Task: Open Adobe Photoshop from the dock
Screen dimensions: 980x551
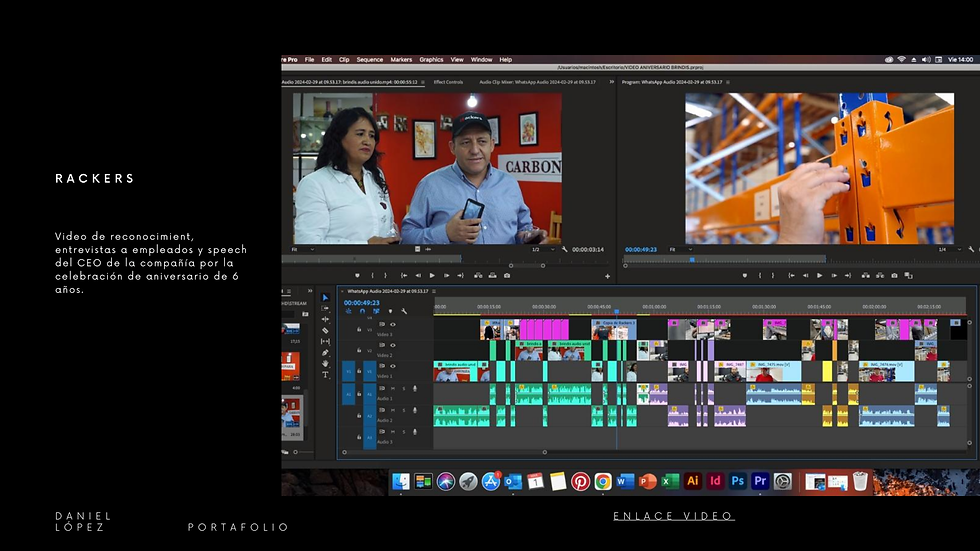Action: click(x=738, y=481)
